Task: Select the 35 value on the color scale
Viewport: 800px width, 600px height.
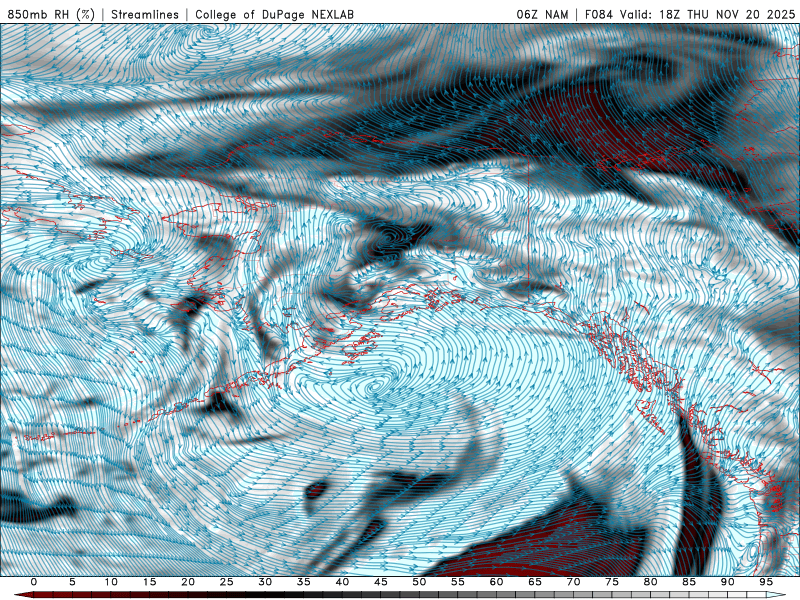Action: (304, 582)
